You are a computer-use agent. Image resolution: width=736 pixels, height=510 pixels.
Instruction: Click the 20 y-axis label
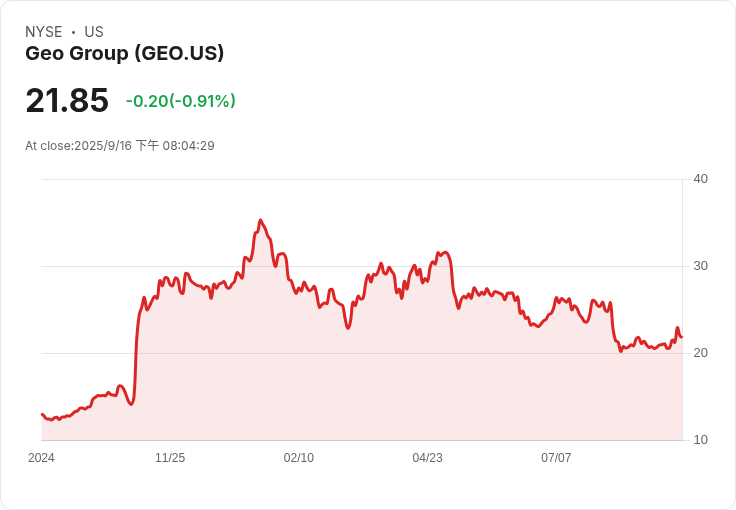tap(700, 353)
